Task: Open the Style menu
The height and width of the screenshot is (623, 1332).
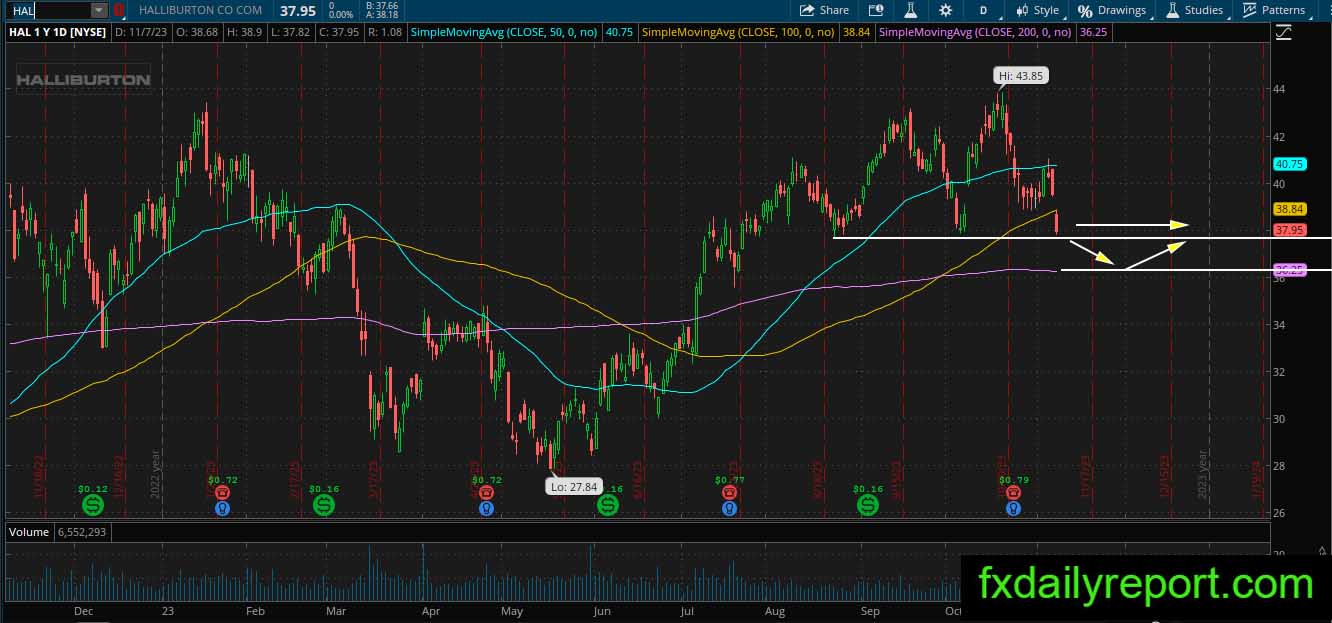Action: tap(1037, 10)
